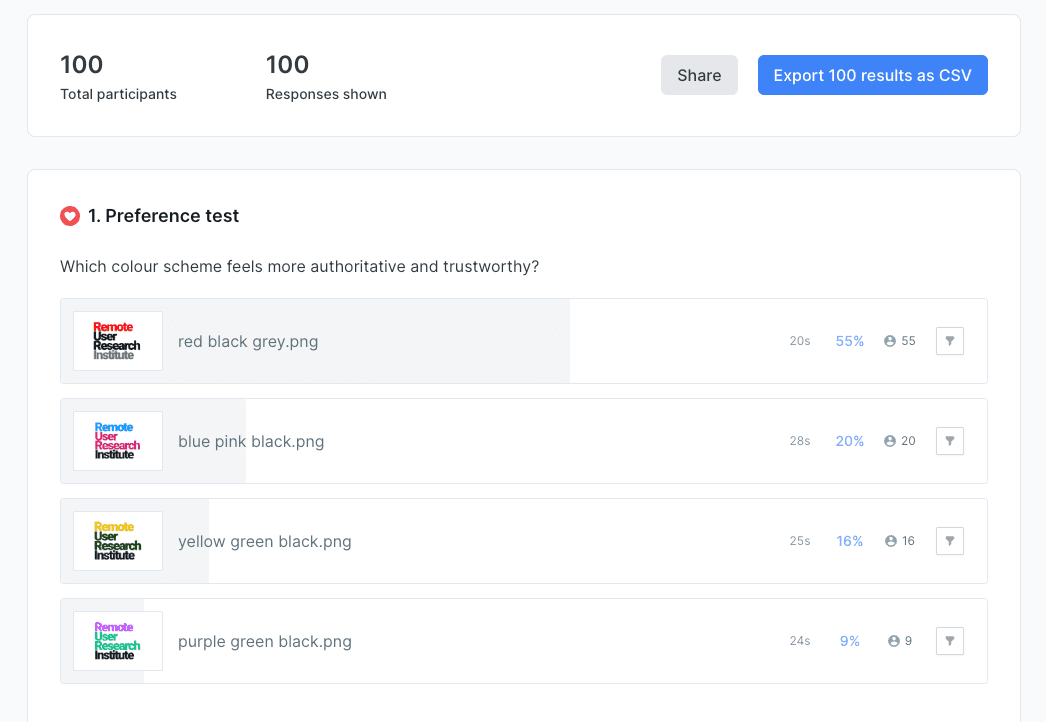Export 100 results as CSV
This screenshot has width=1046, height=722.
(x=872, y=75)
